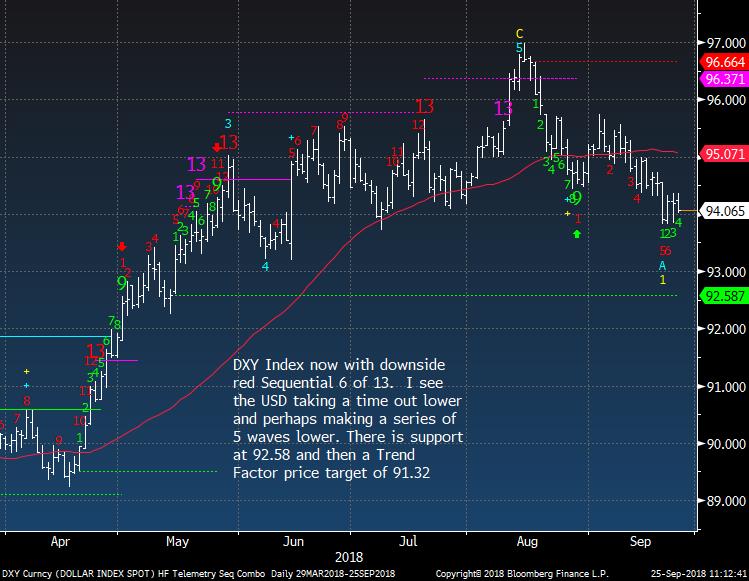The width and height of the screenshot is (749, 581).
Task: Click the green up arrow in August
Action: (x=577, y=233)
